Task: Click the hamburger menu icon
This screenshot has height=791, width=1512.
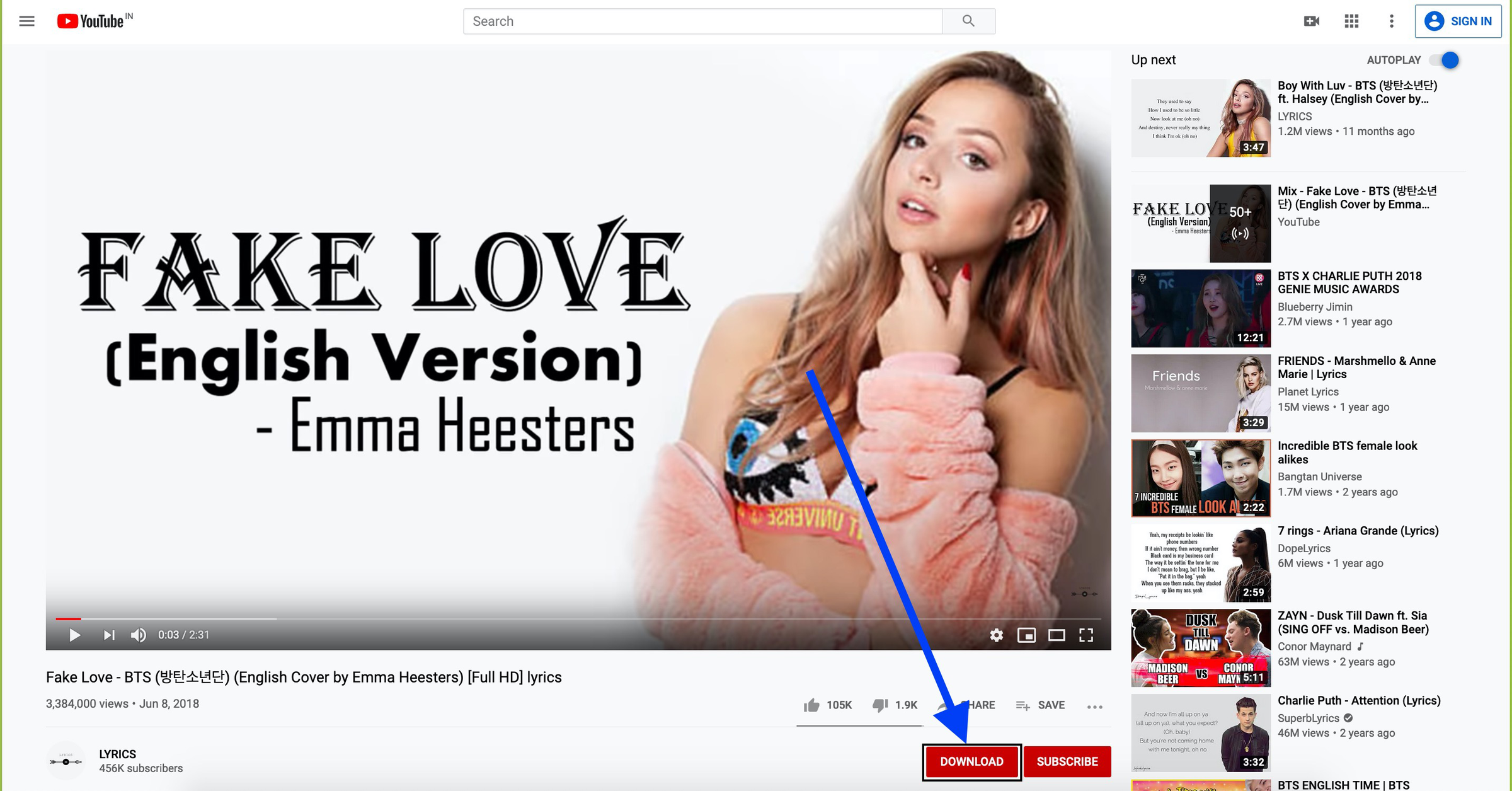Action: pos(27,21)
